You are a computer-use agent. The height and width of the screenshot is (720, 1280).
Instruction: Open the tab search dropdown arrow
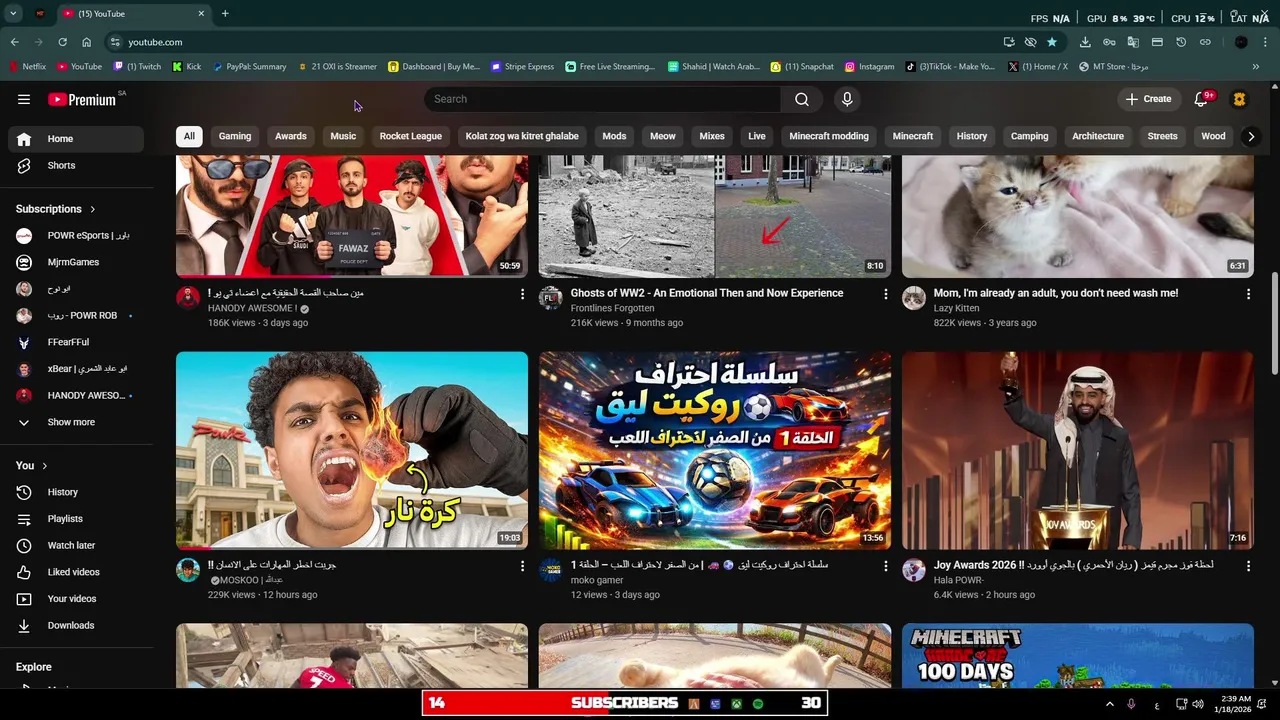(x=13, y=14)
